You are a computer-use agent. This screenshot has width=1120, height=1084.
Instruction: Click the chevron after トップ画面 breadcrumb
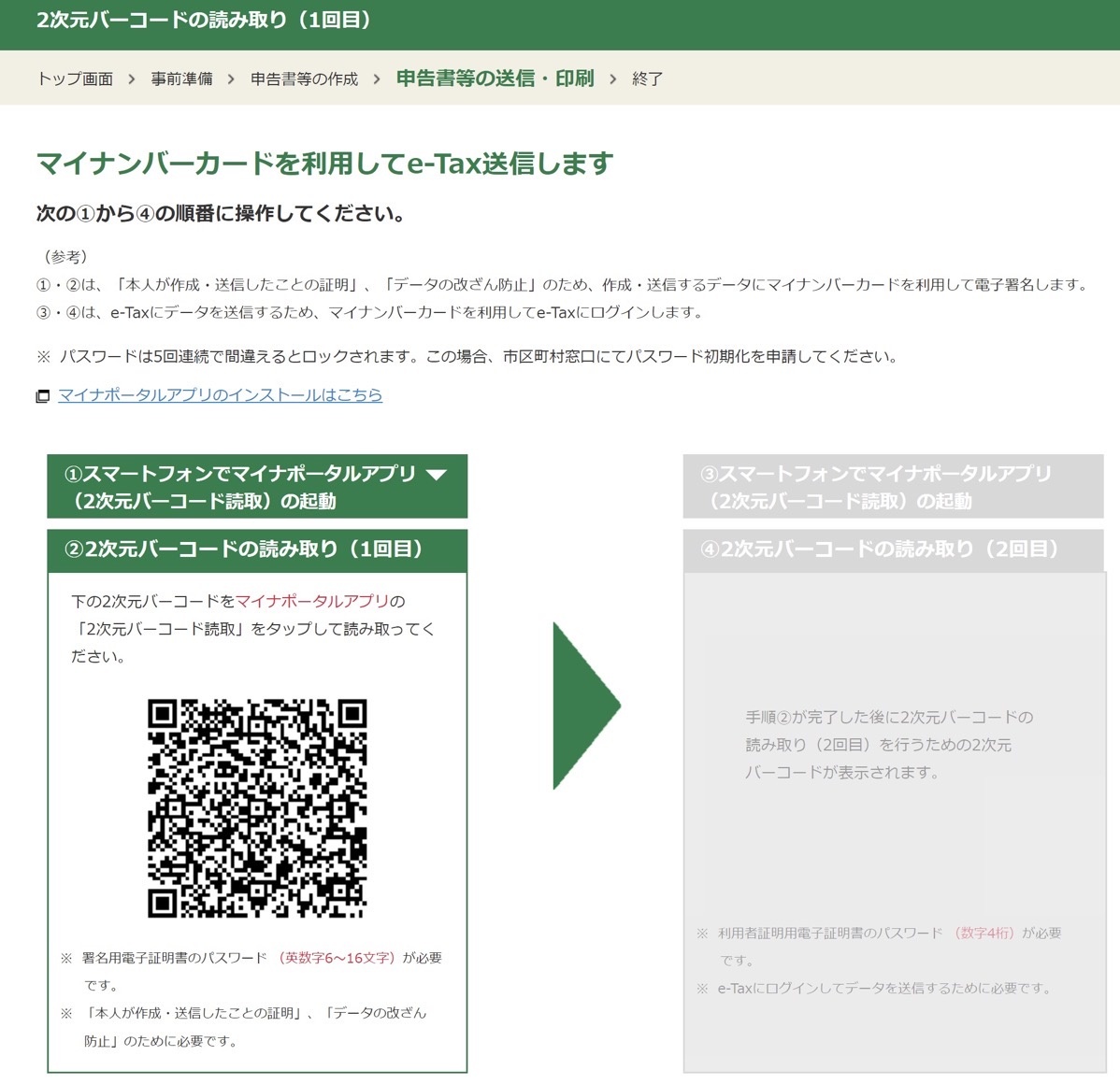coord(132,78)
